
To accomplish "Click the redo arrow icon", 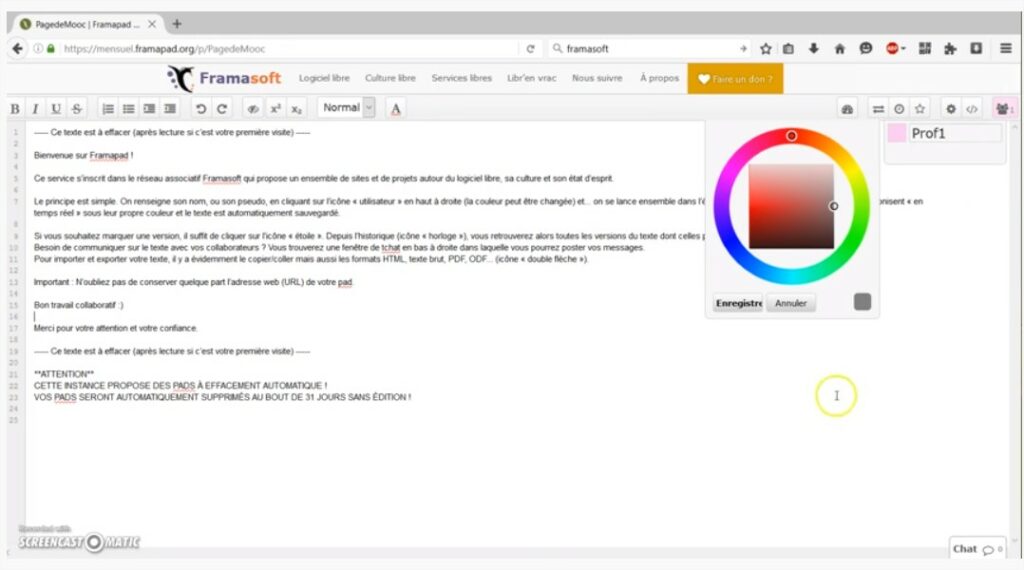I will point(222,108).
